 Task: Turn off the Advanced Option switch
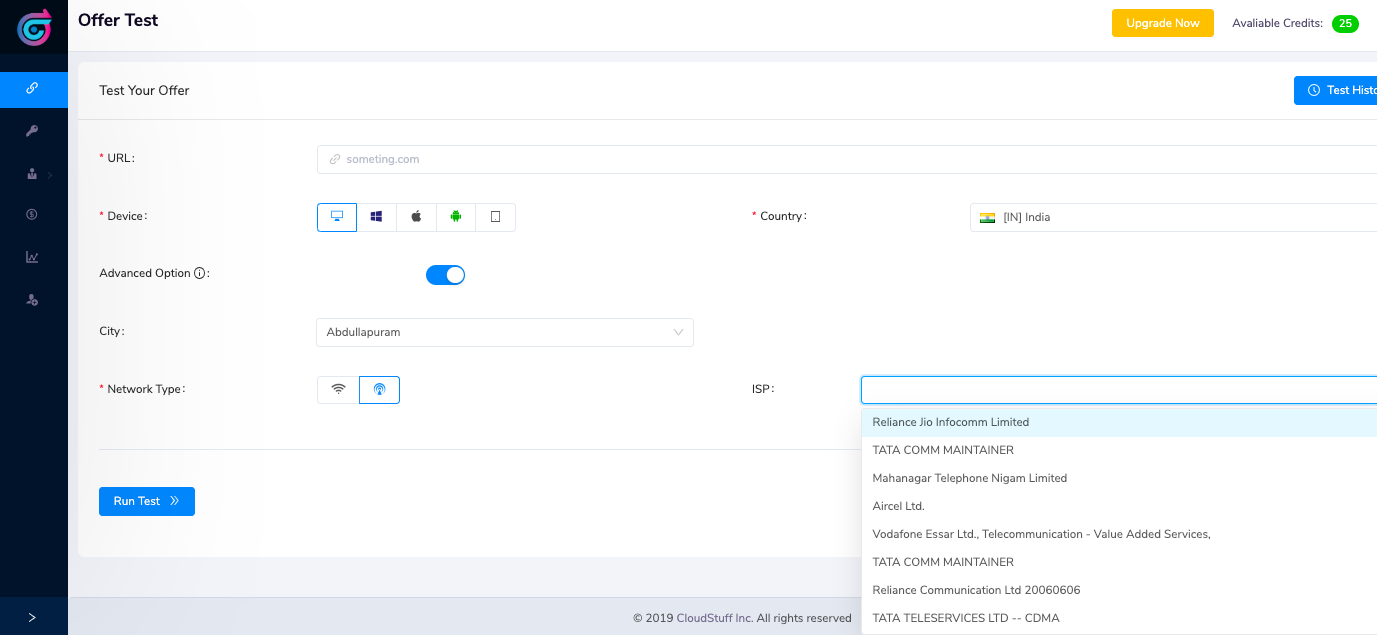tap(445, 275)
